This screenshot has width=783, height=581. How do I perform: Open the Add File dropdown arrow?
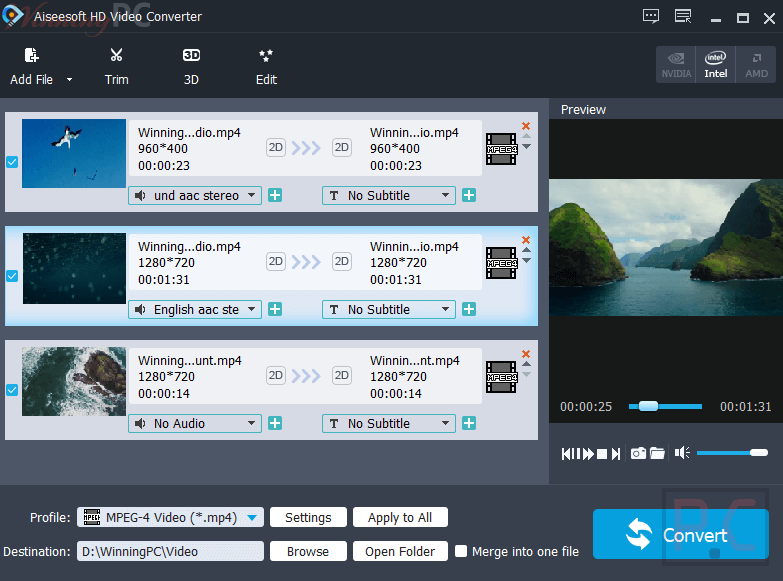tap(69, 79)
